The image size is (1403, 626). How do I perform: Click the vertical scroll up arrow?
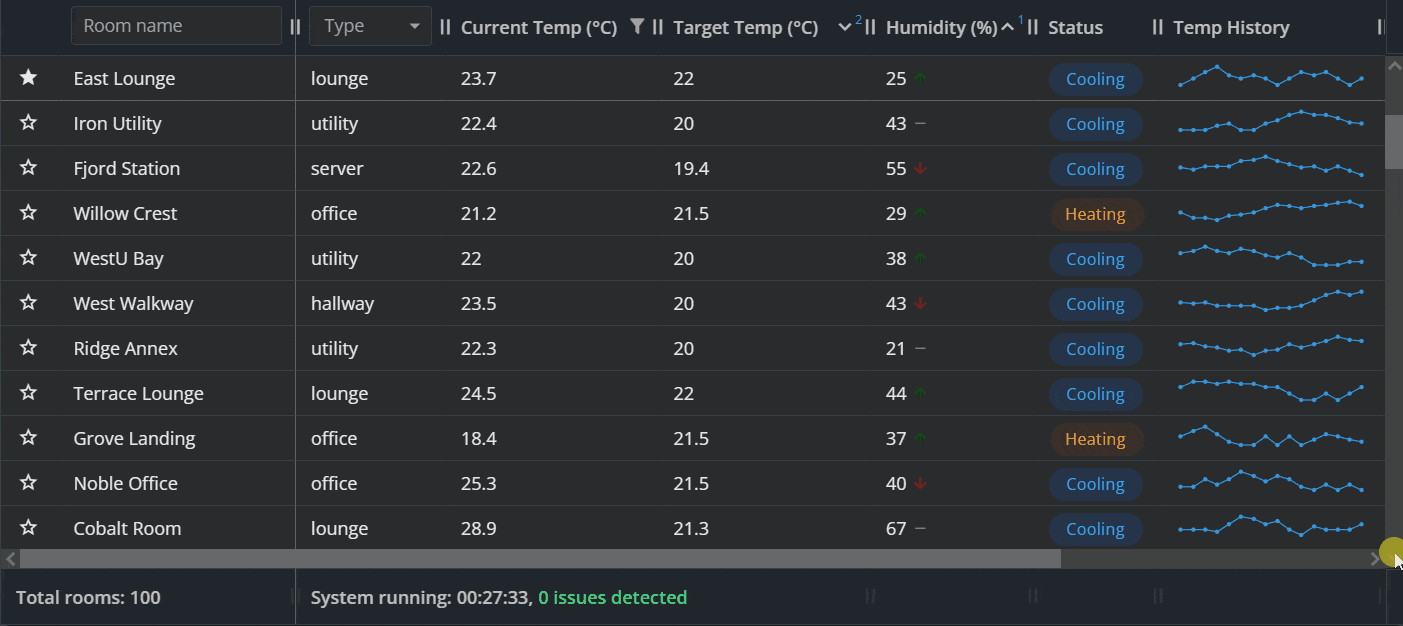[x=1394, y=65]
